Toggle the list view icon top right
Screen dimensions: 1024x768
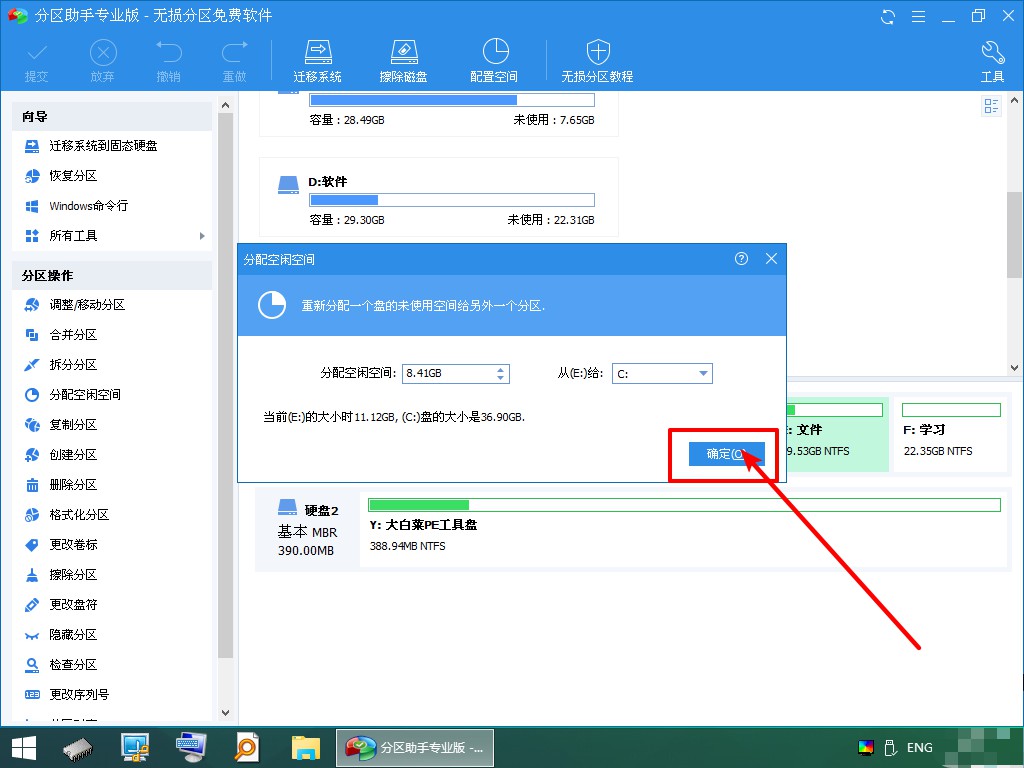point(991,106)
